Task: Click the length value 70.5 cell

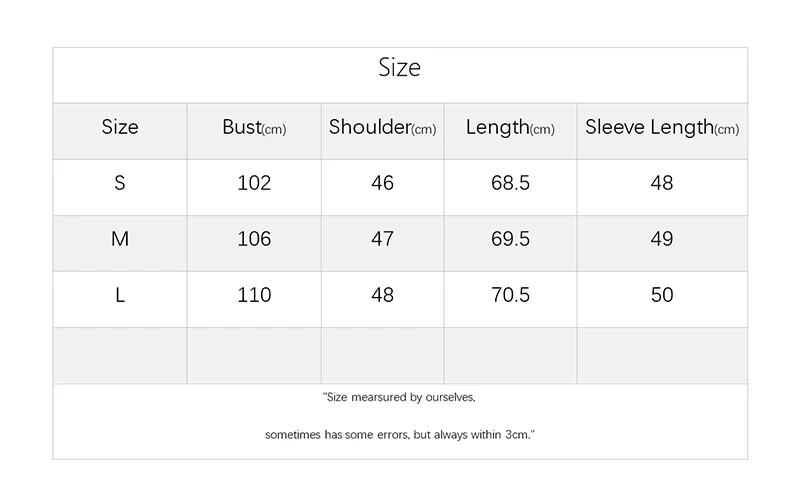Action: [x=510, y=295]
